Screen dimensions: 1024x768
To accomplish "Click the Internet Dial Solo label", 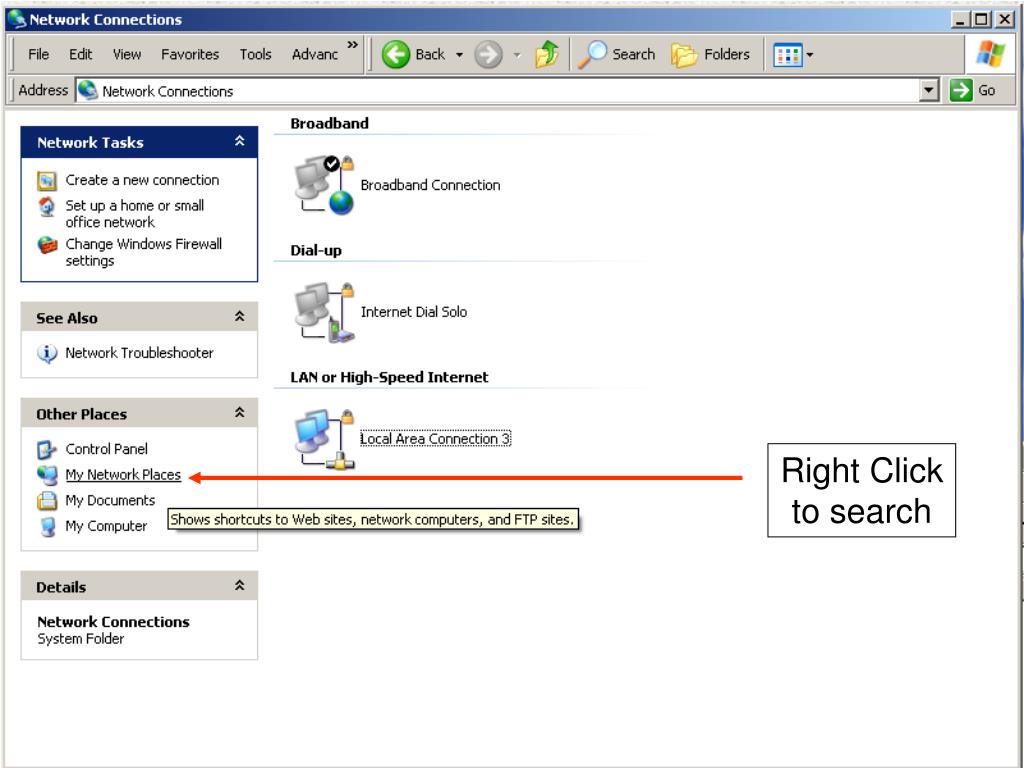I will coord(414,312).
